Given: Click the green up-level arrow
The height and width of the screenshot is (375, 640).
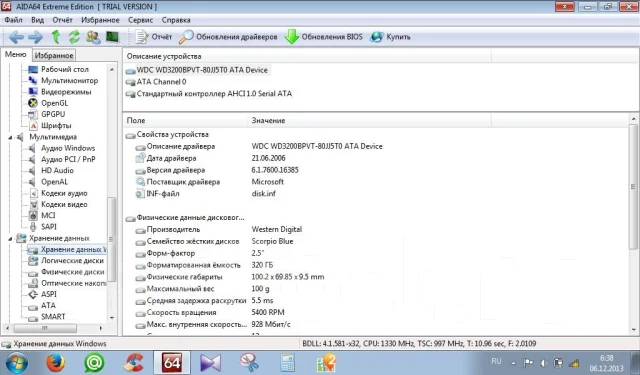Looking at the screenshot, I should coord(56,37).
